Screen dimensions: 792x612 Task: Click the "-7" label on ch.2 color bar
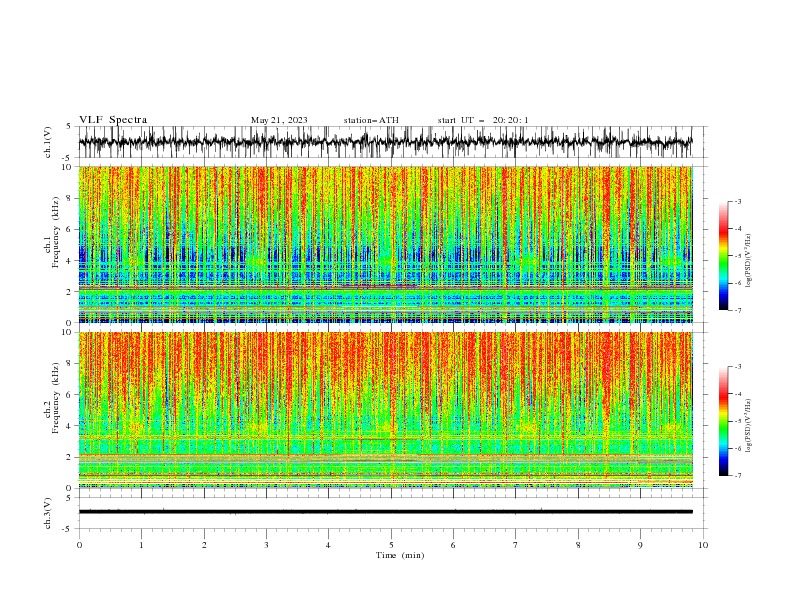click(738, 476)
